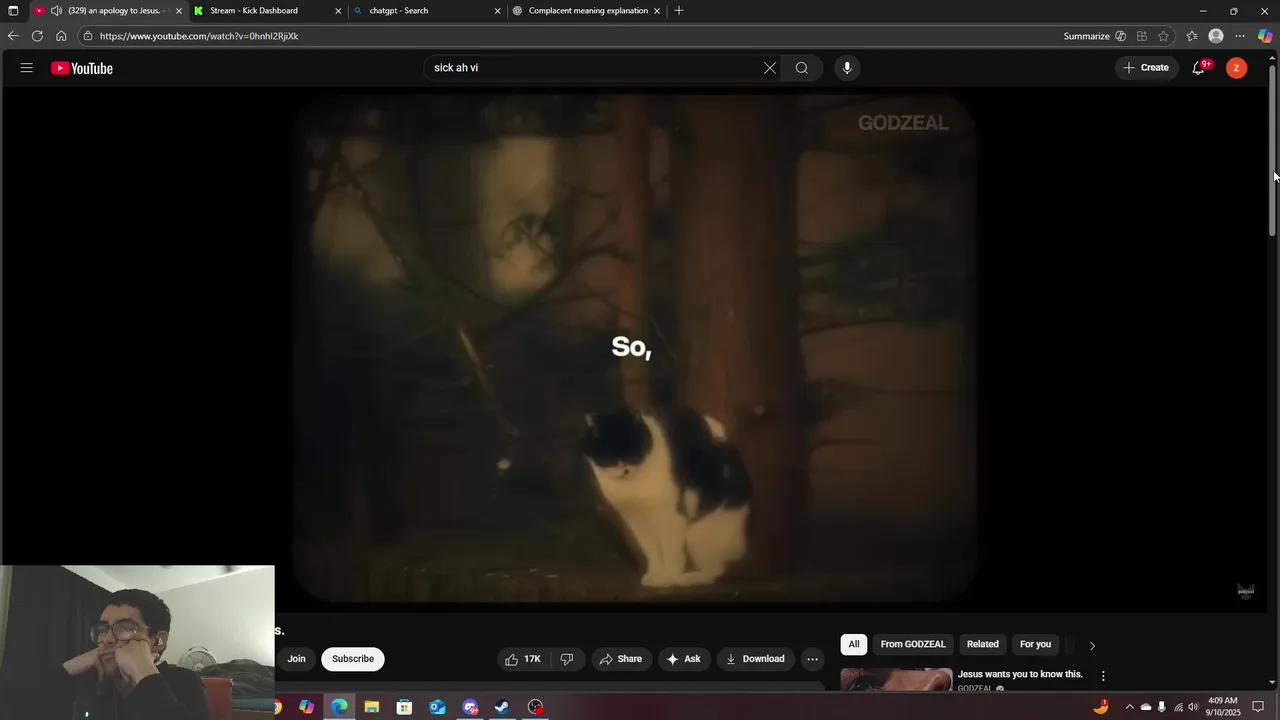Open OBS Studio on the taskbar
The width and height of the screenshot is (1280, 720).
(536, 707)
